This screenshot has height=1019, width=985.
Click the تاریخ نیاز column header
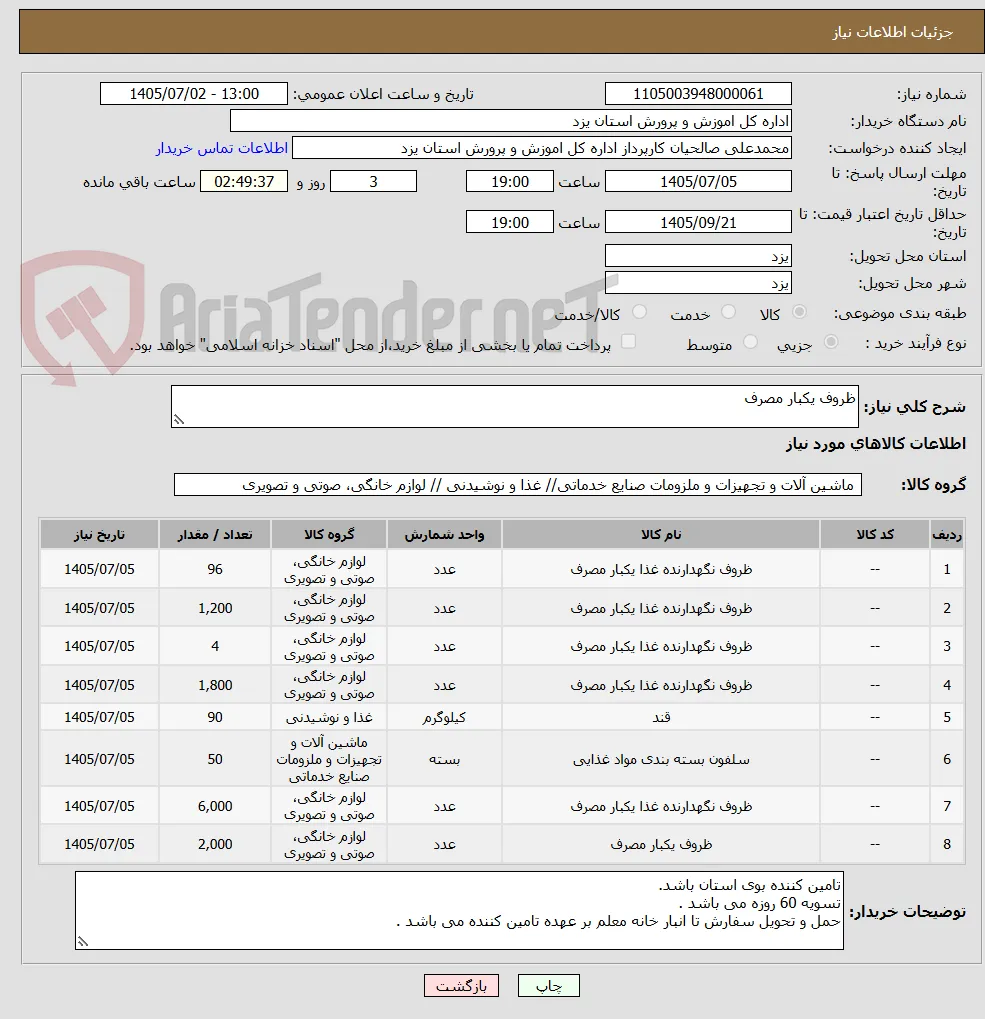coord(99,534)
